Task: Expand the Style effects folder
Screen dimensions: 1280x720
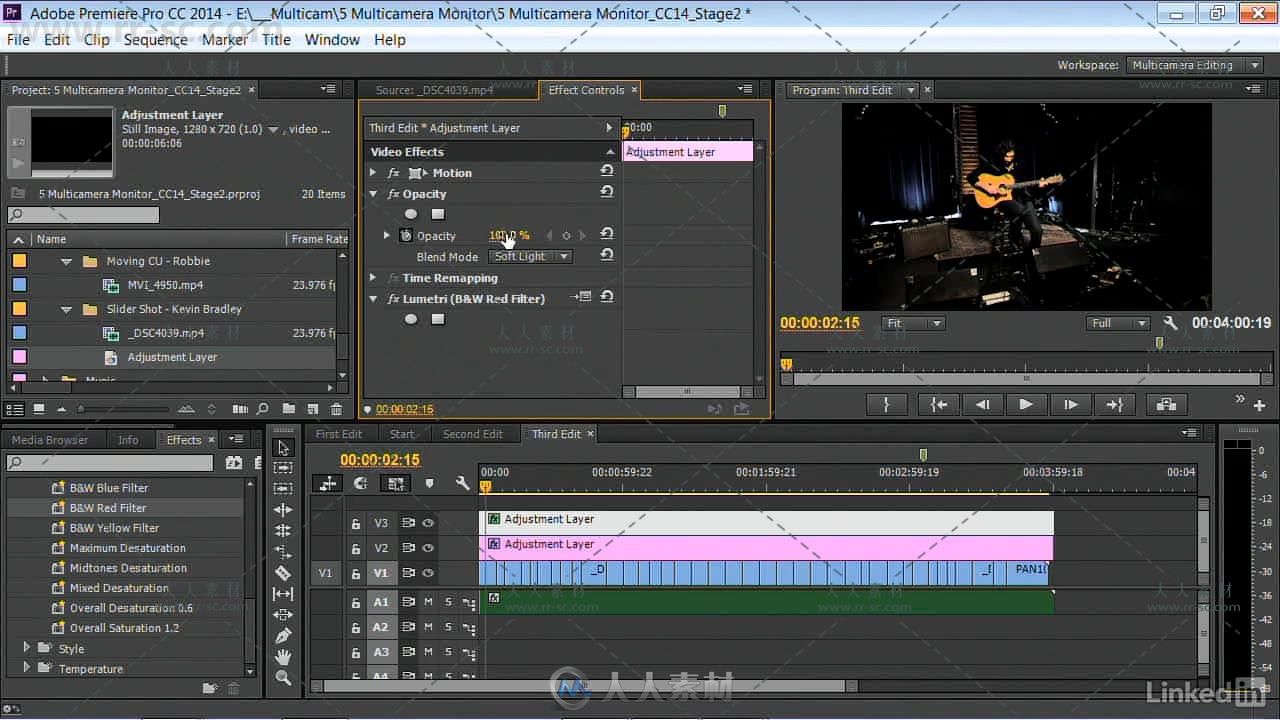Action: point(27,648)
